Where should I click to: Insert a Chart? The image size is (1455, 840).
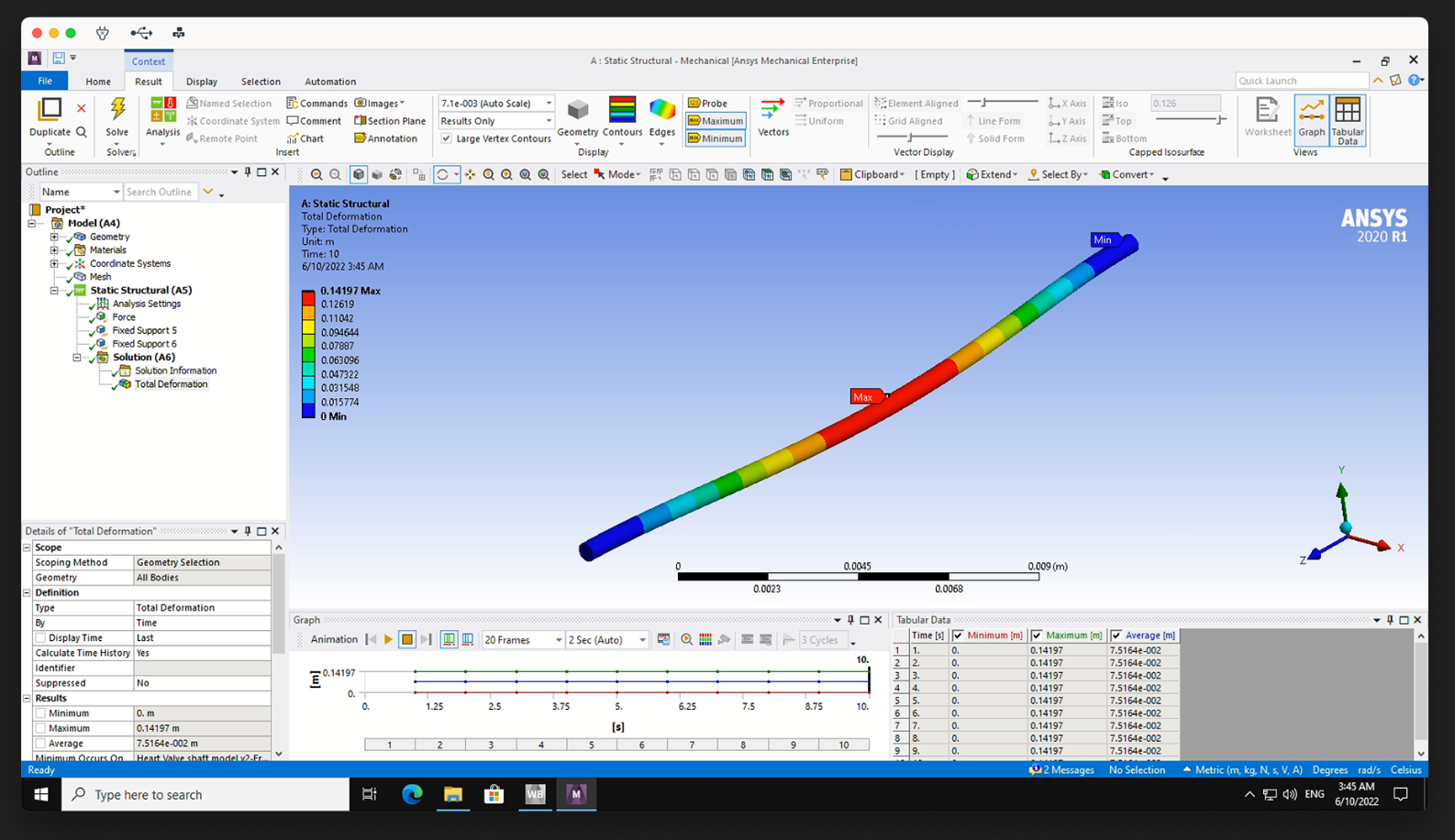(305, 138)
